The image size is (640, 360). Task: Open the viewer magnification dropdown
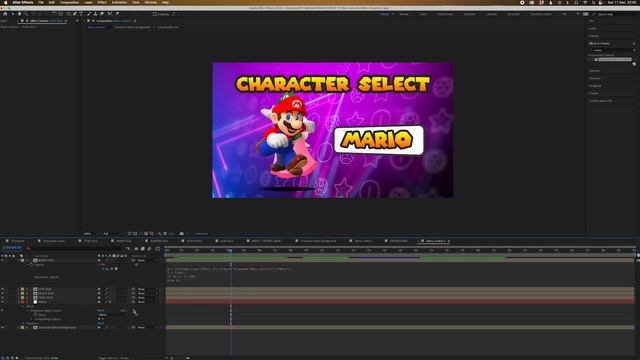[90, 234]
